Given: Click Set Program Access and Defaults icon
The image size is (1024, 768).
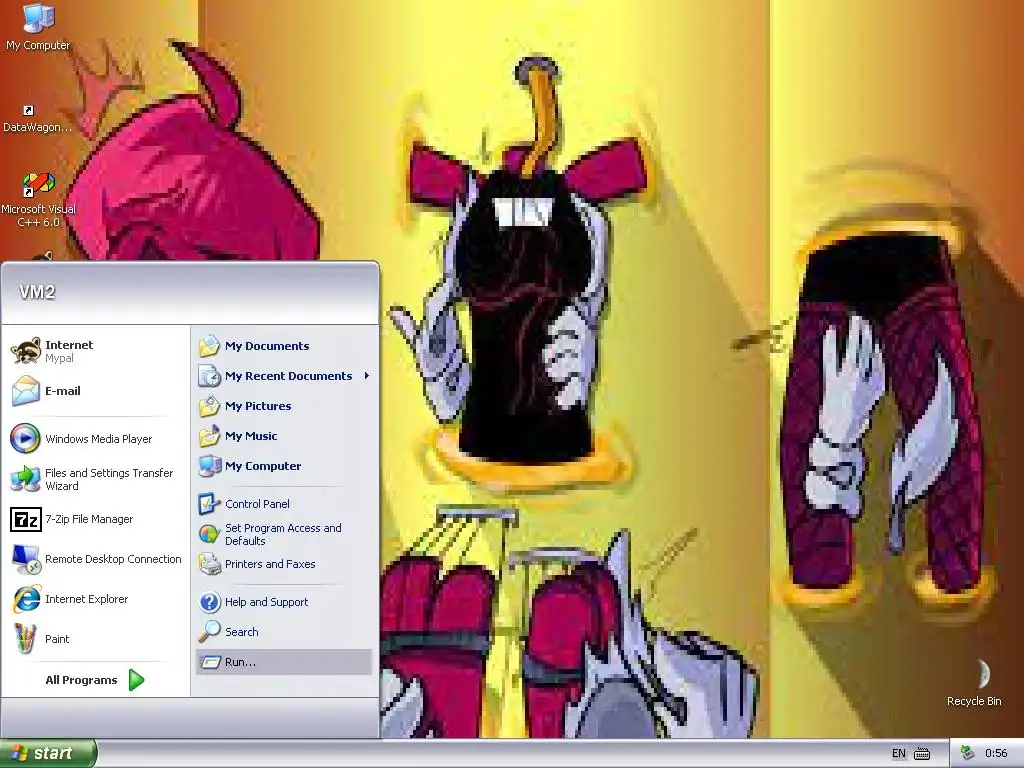Looking at the screenshot, I should 209,534.
